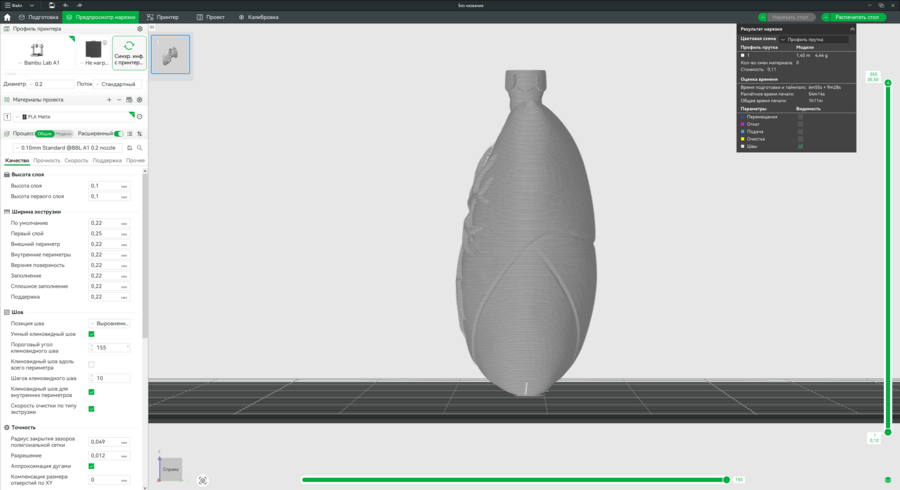Click the horizontal move slider handle
The image size is (900, 490).
[x=726, y=480]
